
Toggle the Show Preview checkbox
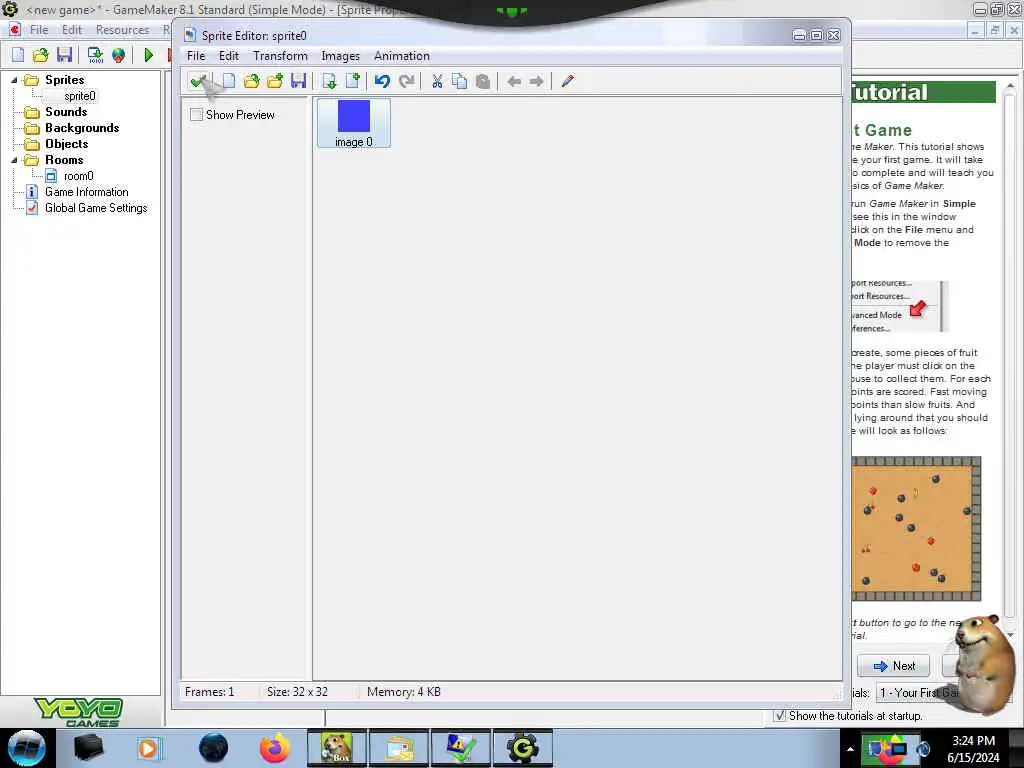(x=196, y=115)
